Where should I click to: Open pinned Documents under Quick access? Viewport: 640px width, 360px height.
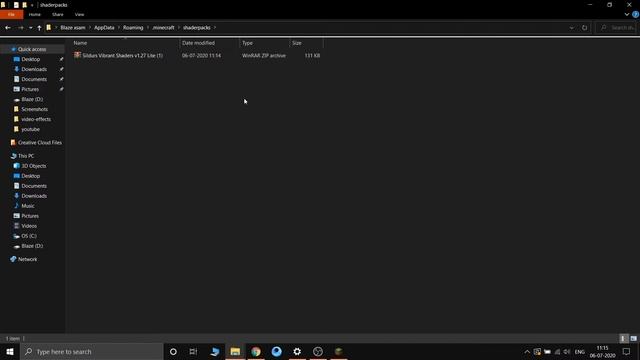pyautogui.click(x=34, y=79)
